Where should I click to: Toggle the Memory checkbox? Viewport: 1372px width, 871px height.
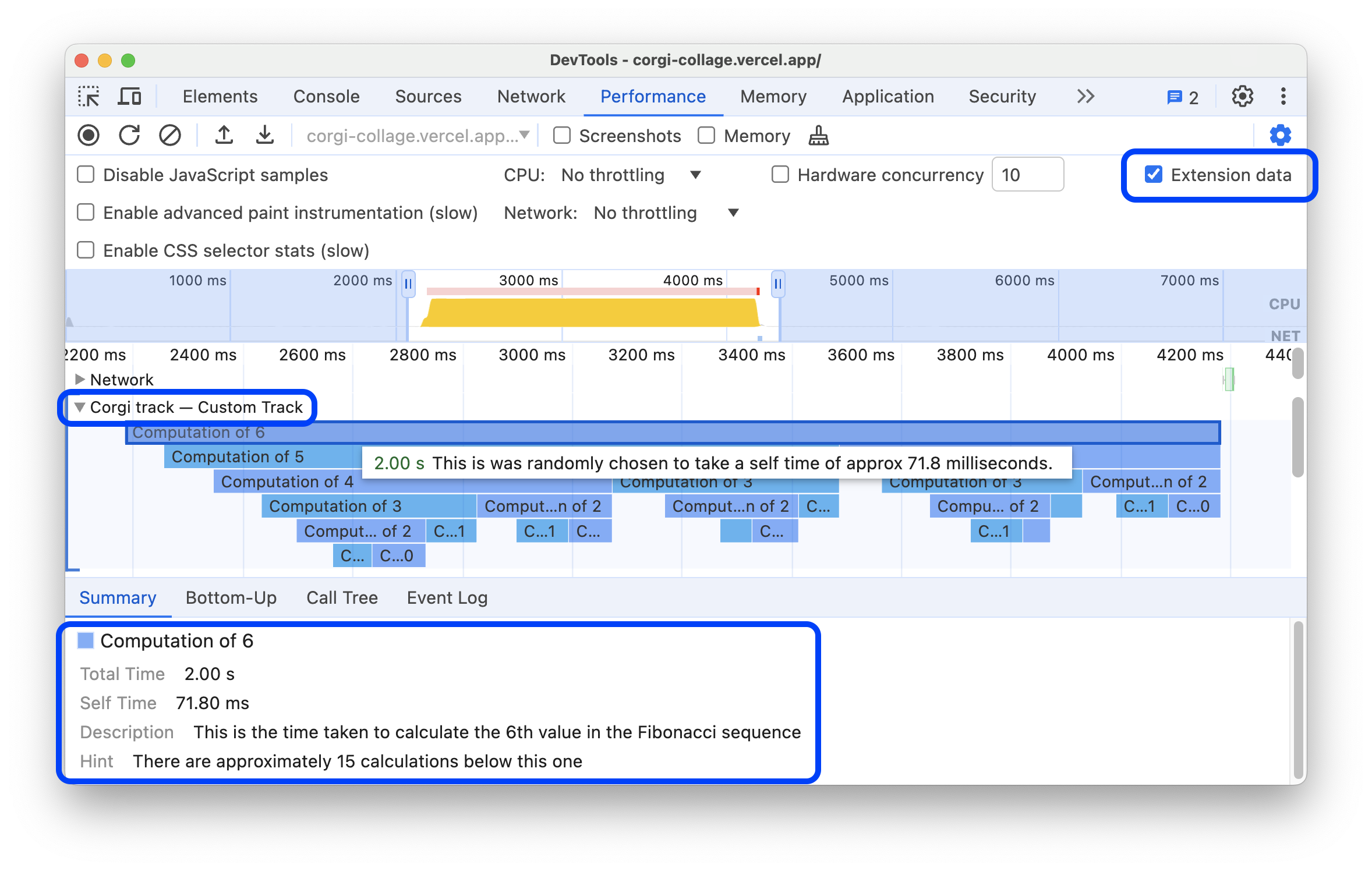point(706,136)
